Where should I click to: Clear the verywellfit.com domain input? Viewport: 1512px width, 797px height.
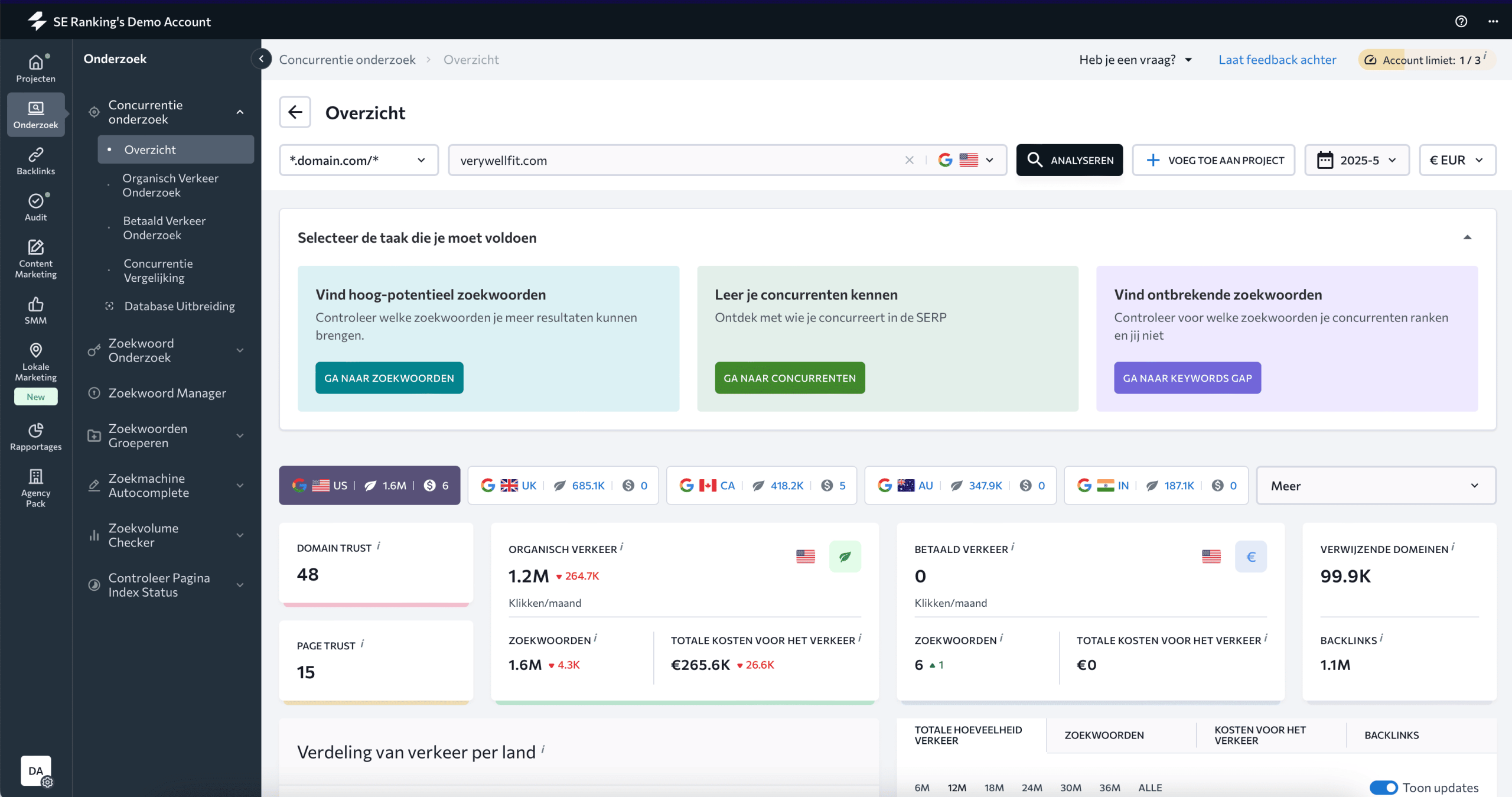tap(909, 160)
